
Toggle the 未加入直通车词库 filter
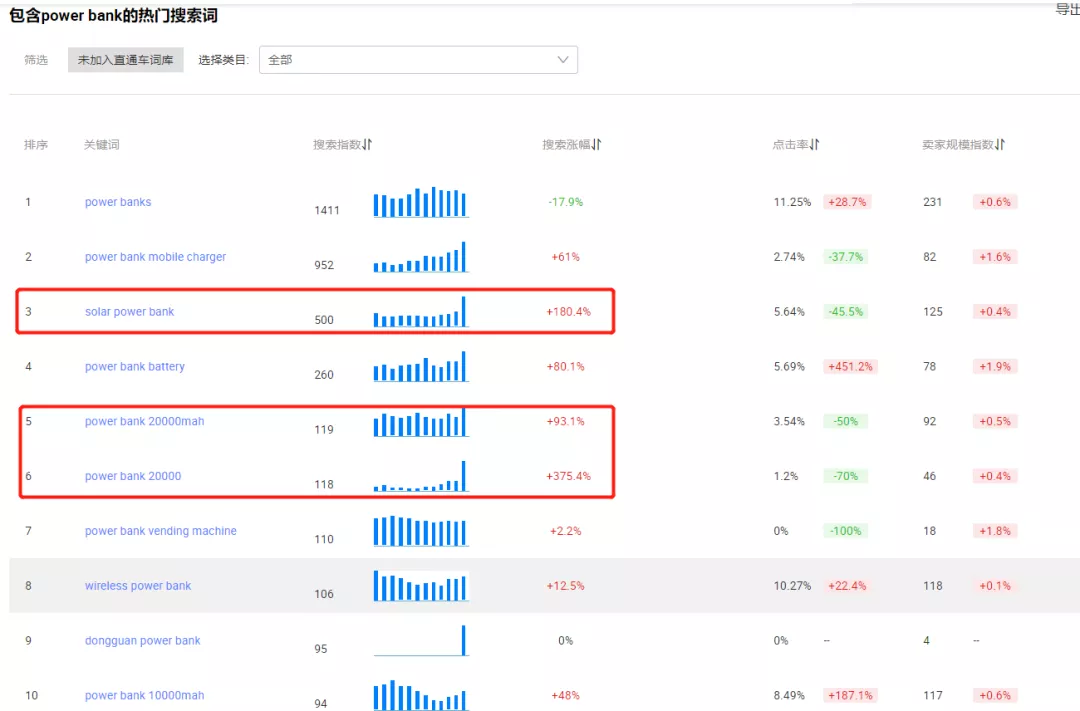pyautogui.click(x=124, y=59)
